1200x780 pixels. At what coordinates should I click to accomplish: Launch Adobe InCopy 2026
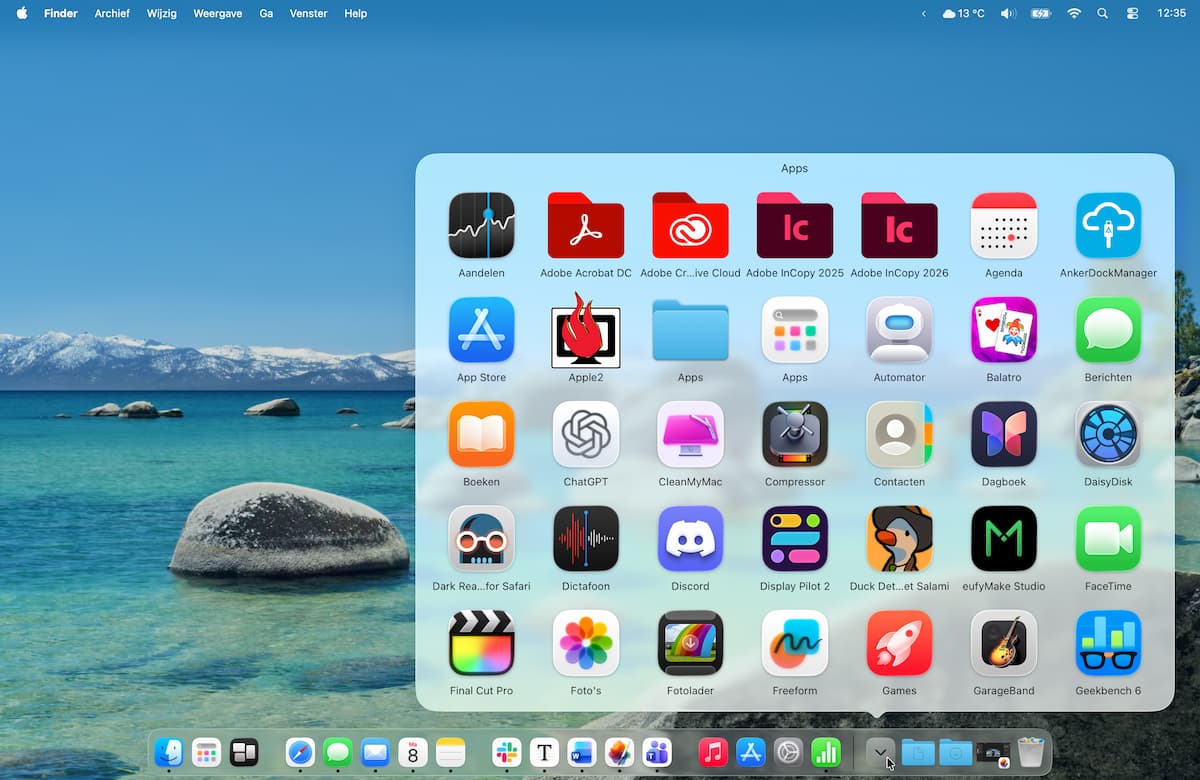click(899, 226)
